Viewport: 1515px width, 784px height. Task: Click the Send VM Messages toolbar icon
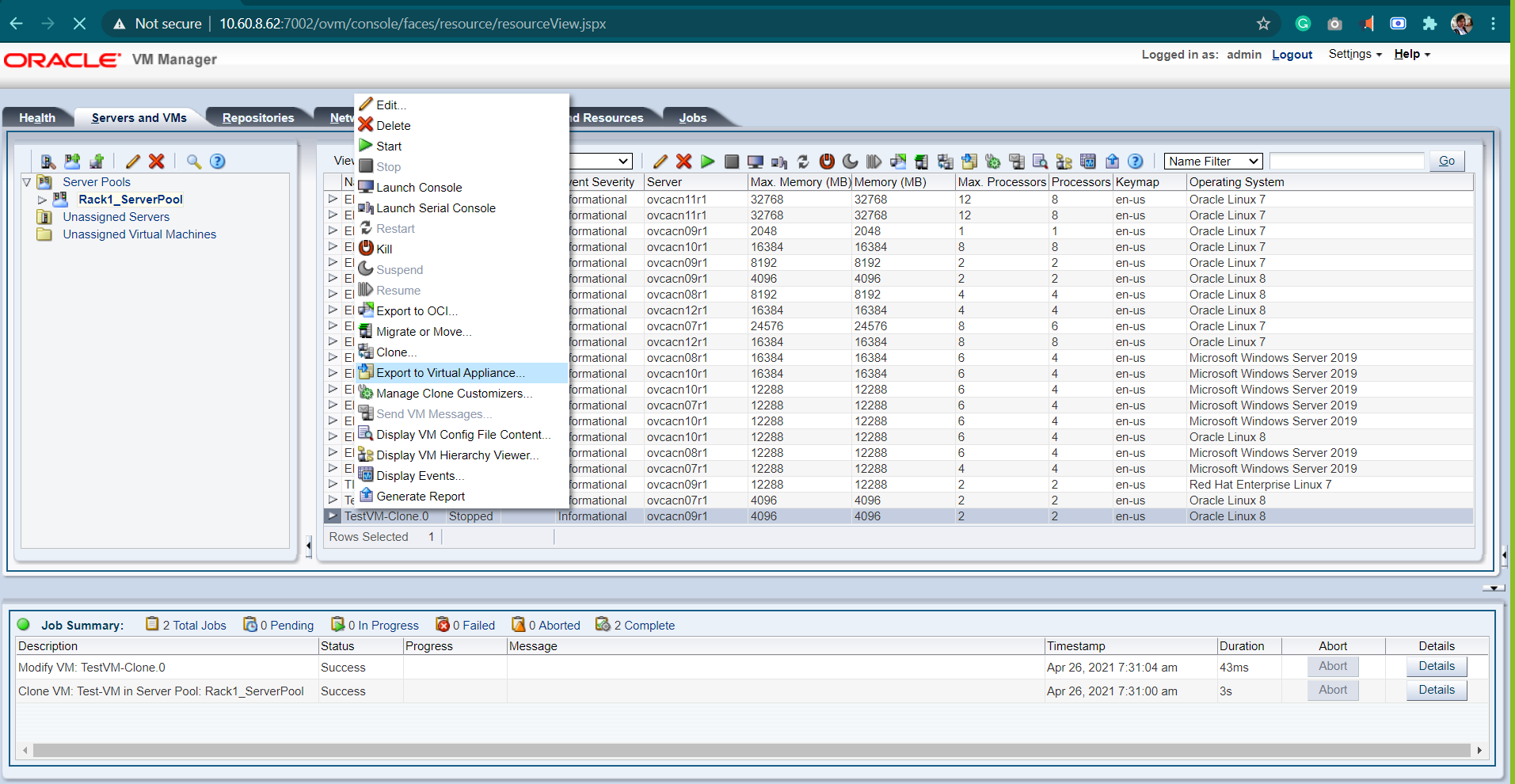(x=1017, y=162)
